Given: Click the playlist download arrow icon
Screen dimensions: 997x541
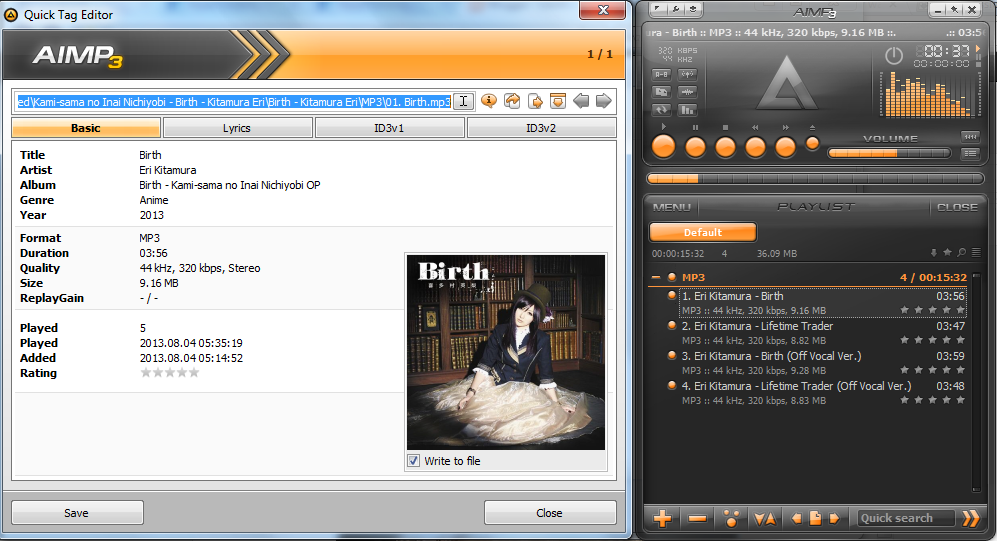Looking at the screenshot, I should 933,253.
